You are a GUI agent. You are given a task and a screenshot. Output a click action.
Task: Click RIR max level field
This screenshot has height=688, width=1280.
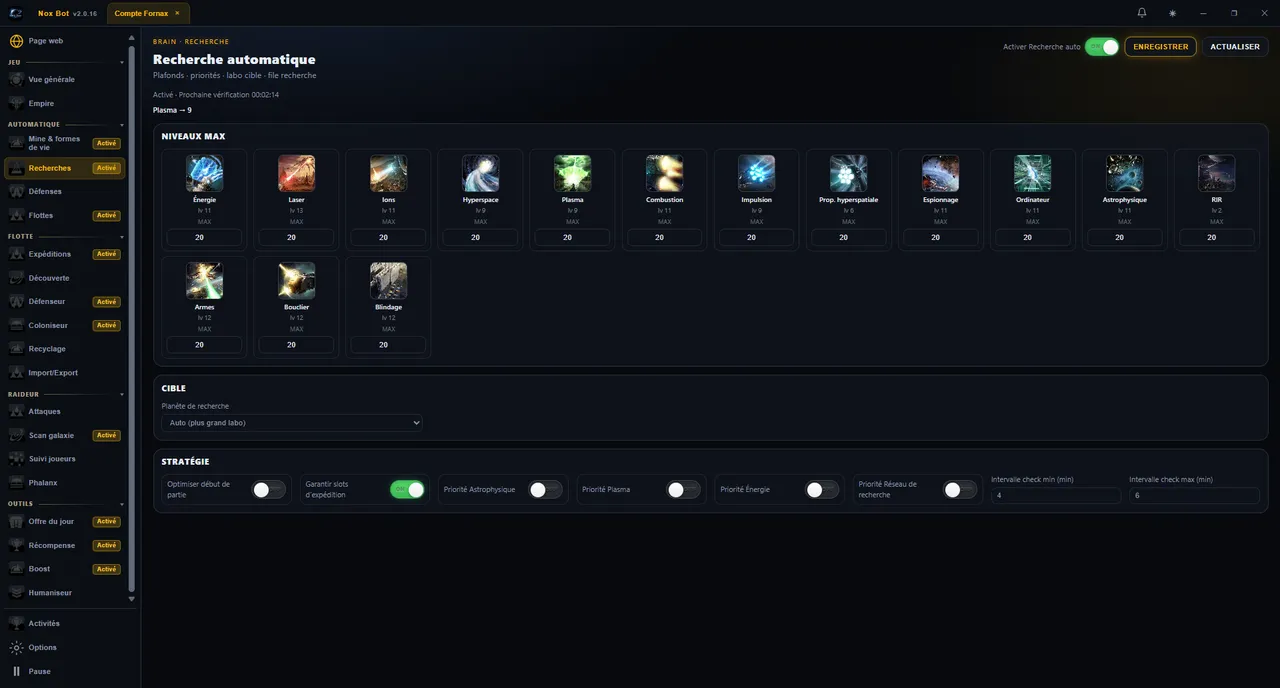pyautogui.click(x=1216, y=238)
